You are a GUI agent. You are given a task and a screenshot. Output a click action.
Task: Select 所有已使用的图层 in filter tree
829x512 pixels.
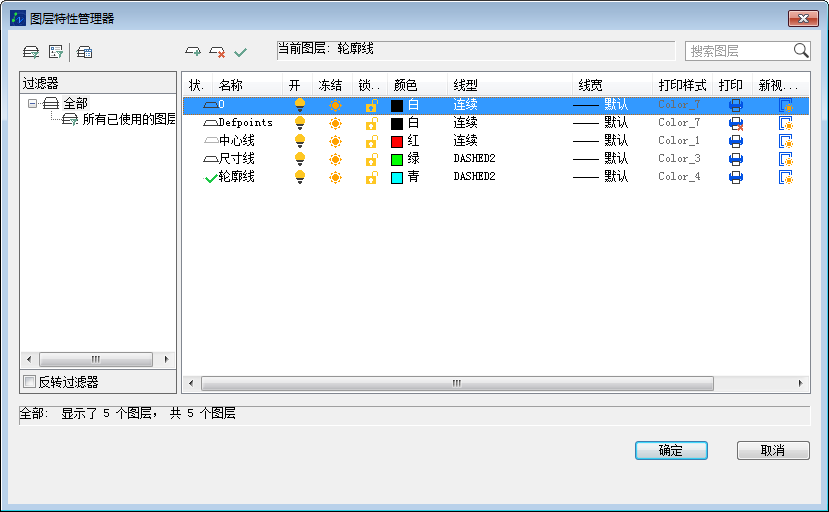(x=128, y=119)
